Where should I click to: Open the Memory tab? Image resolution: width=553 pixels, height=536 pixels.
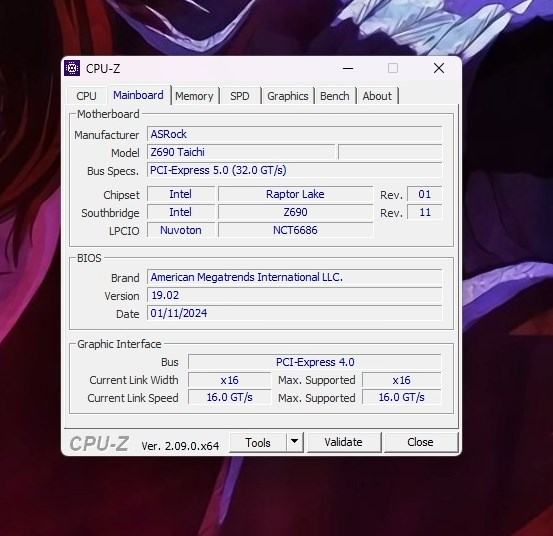pos(194,96)
